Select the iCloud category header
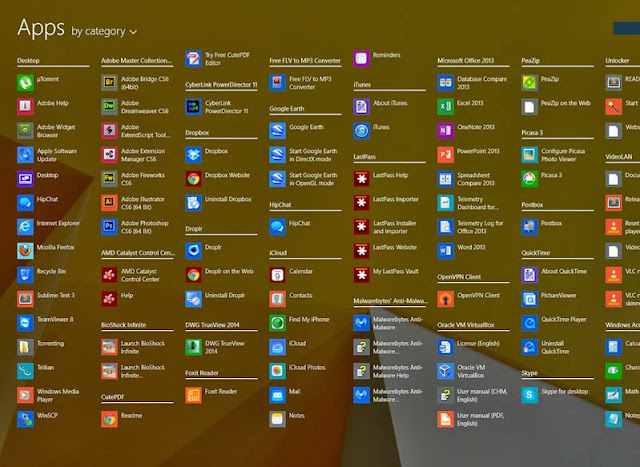The height and width of the screenshot is (467, 640). [278, 253]
